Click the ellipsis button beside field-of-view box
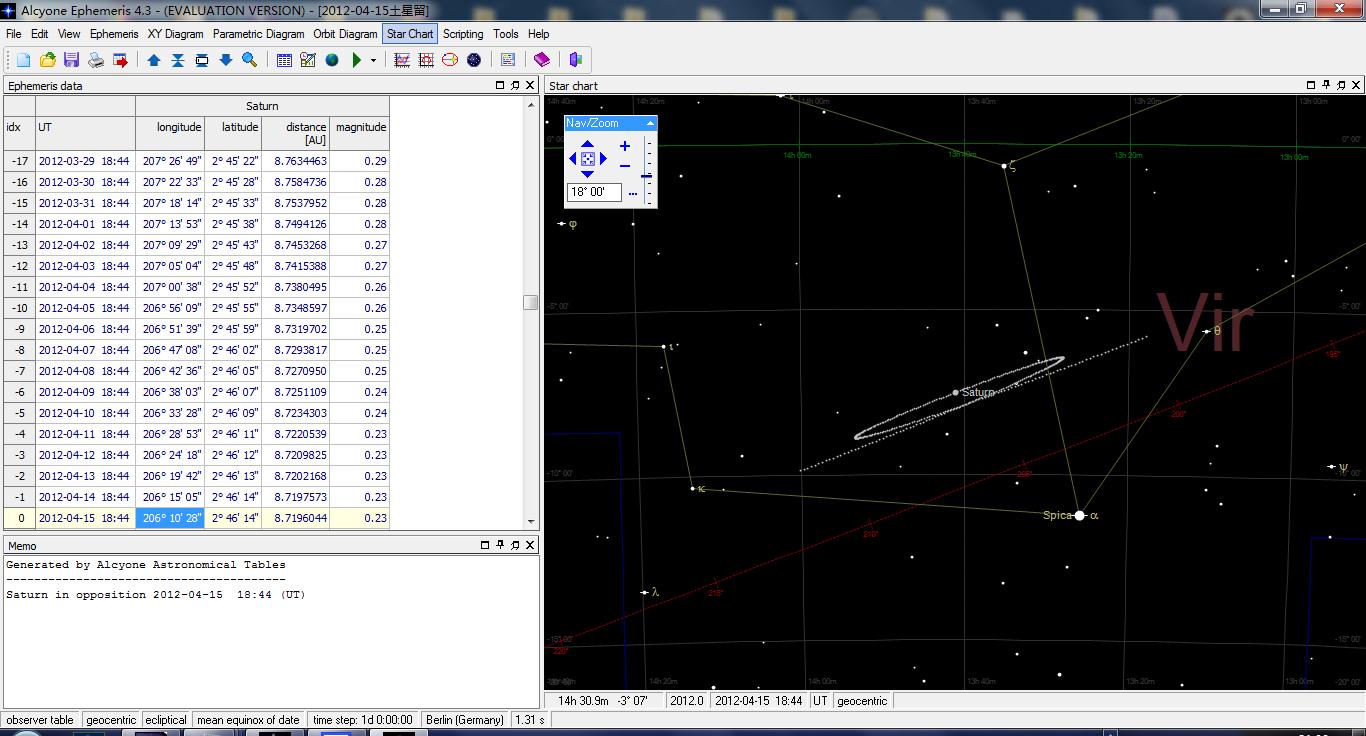The width and height of the screenshot is (1366, 736). click(x=633, y=193)
